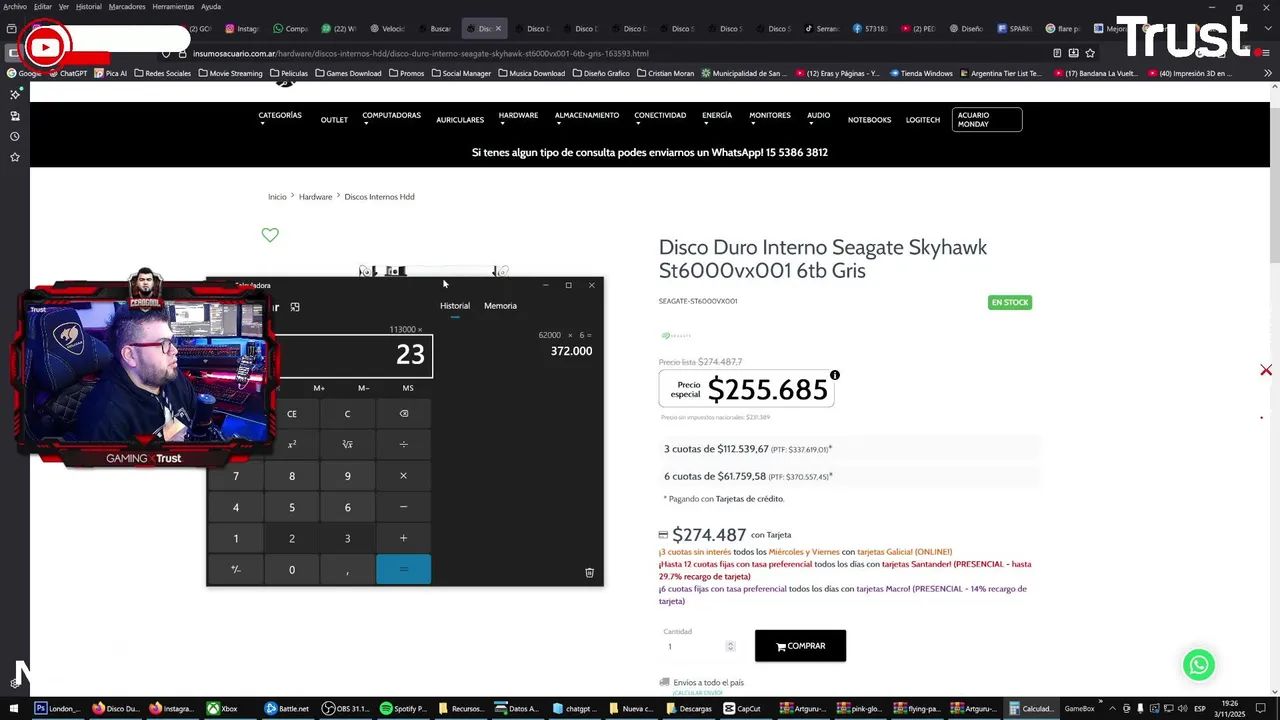Adjust quantity with stepper arrows

coord(730,647)
